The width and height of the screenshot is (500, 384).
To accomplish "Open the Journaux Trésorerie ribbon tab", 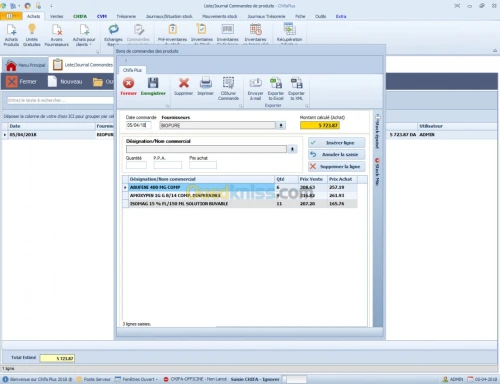I will [x=266, y=16].
